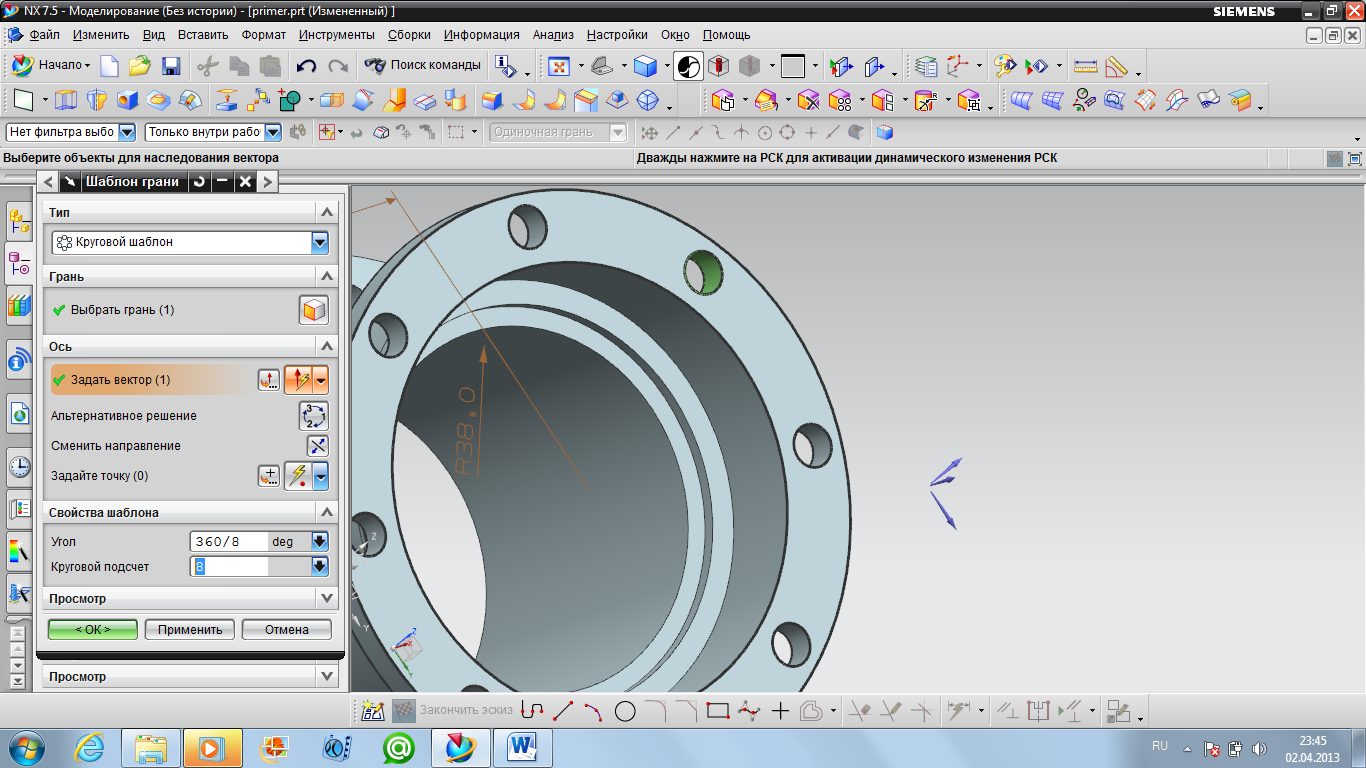Toggle the quadrant point snap option
The height and width of the screenshot is (768, 1366).
pos(787,132)
